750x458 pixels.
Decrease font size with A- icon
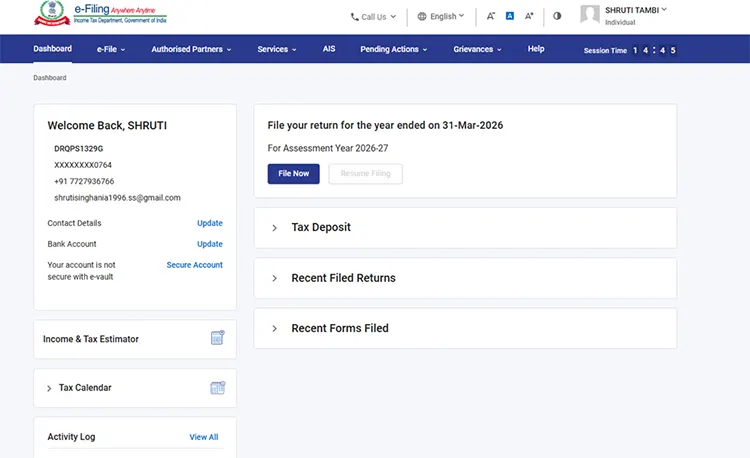point(491,16)
